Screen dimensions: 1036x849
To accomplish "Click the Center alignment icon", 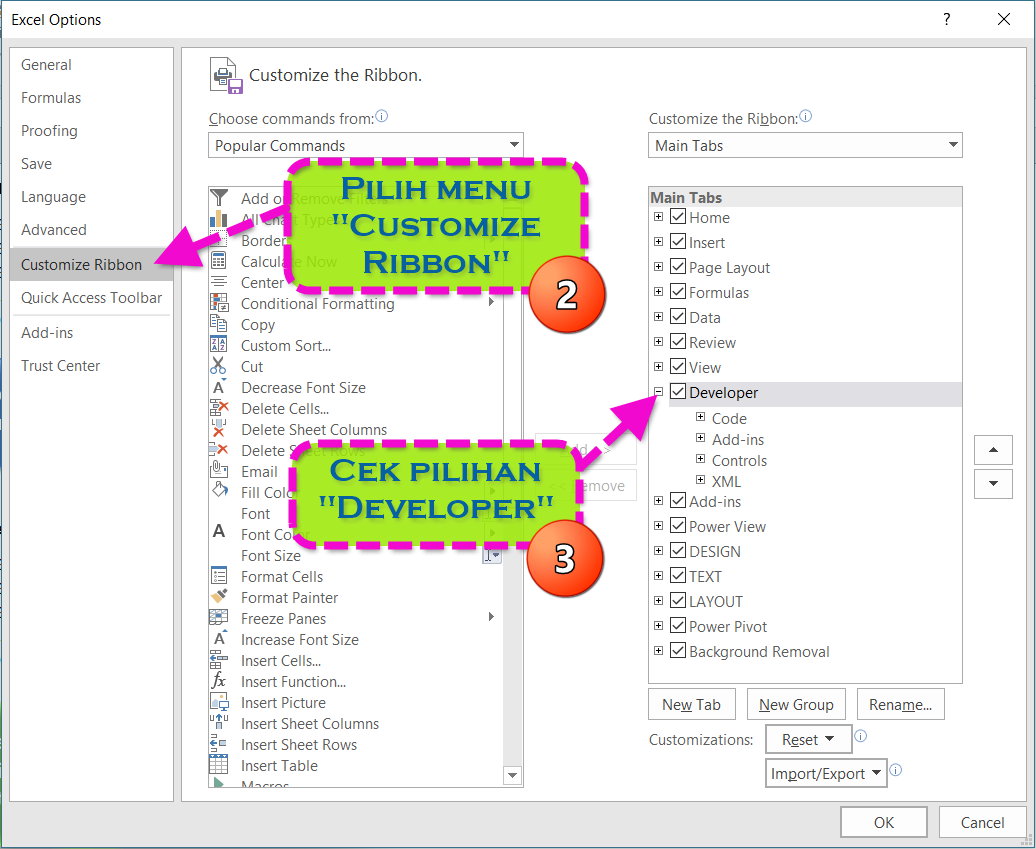I will tap(219, 282).
